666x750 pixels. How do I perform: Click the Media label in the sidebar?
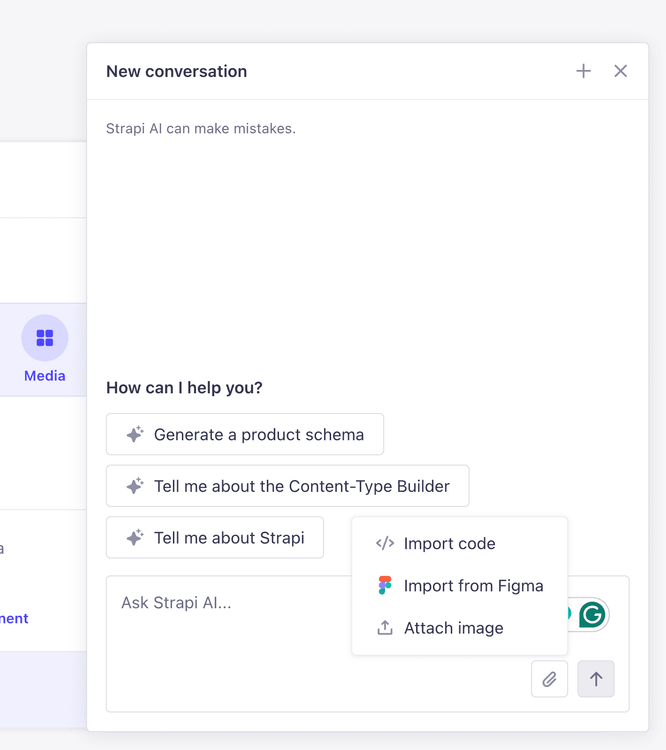(x=45, y=376)
